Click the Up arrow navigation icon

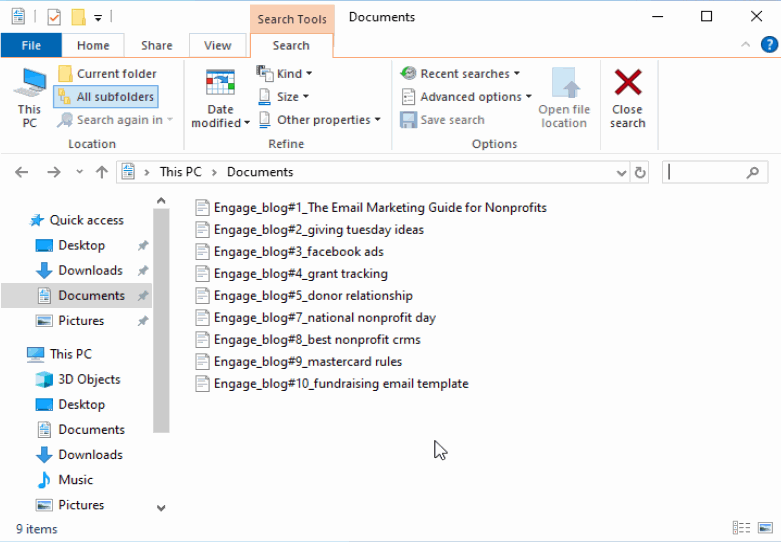(x=101, y=172)
